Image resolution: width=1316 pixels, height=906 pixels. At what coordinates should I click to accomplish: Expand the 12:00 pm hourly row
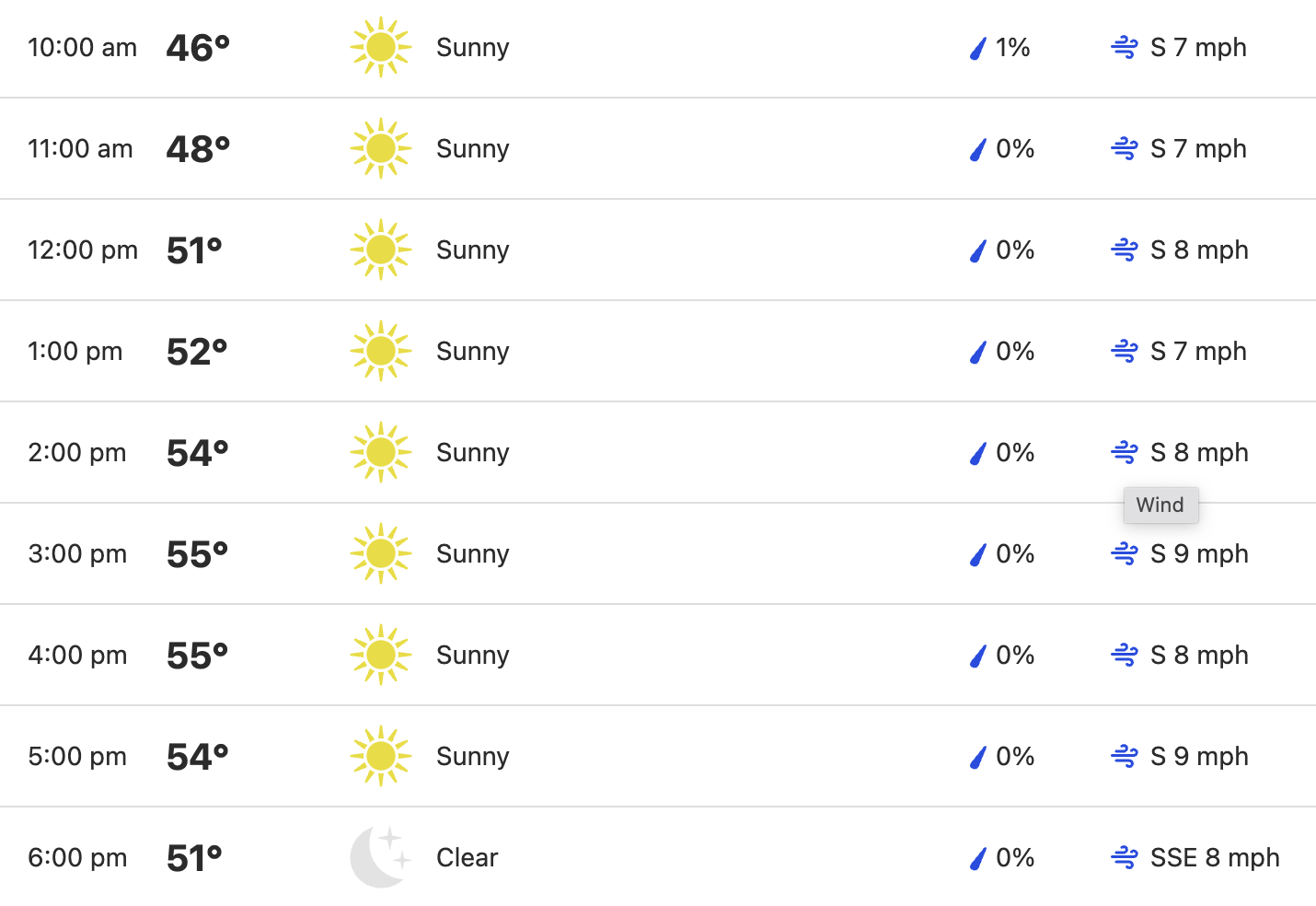(658, 250)
